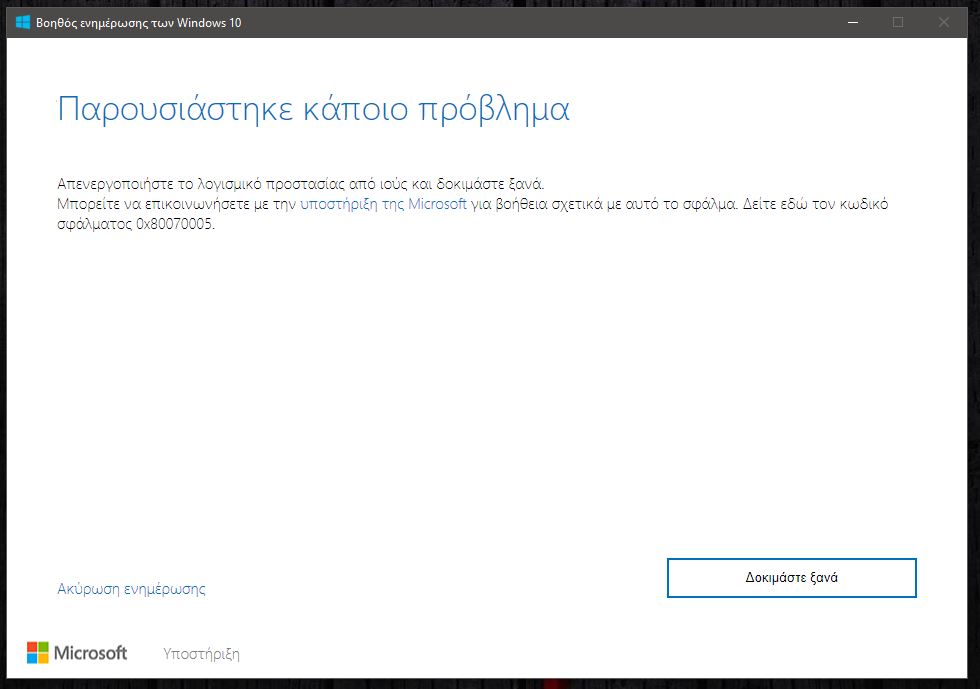Click the Microsoft logo in the footer
Image resolution: width=980 pixels, height=689 pixels.
77,653
